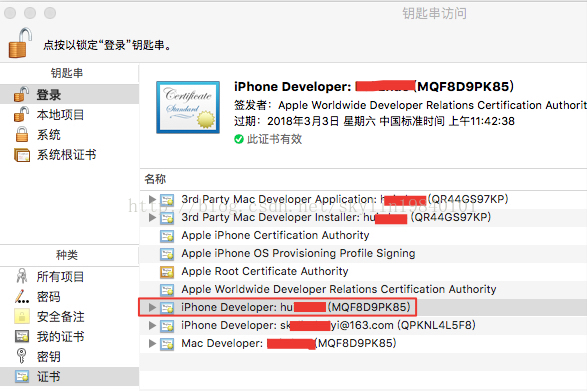Select '3rd Party Mac Developer Application' row text

coord(344,199)
